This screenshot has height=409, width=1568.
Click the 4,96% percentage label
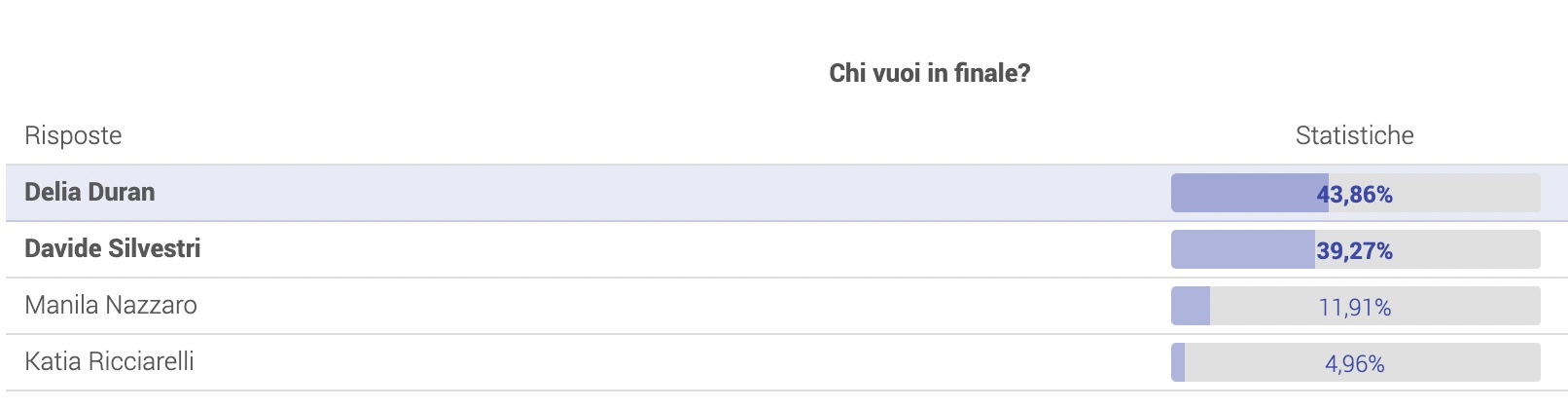pos(1355,364)
